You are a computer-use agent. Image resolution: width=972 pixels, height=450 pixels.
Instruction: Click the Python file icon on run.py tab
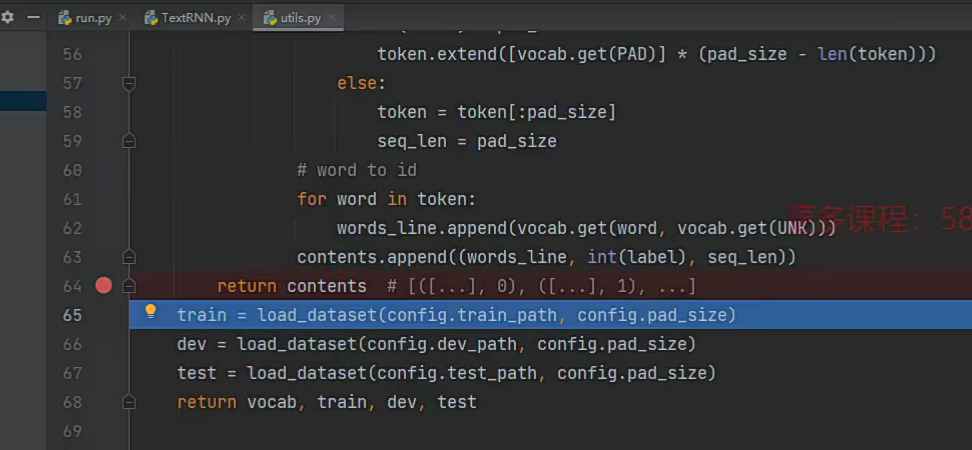point(65,18)
